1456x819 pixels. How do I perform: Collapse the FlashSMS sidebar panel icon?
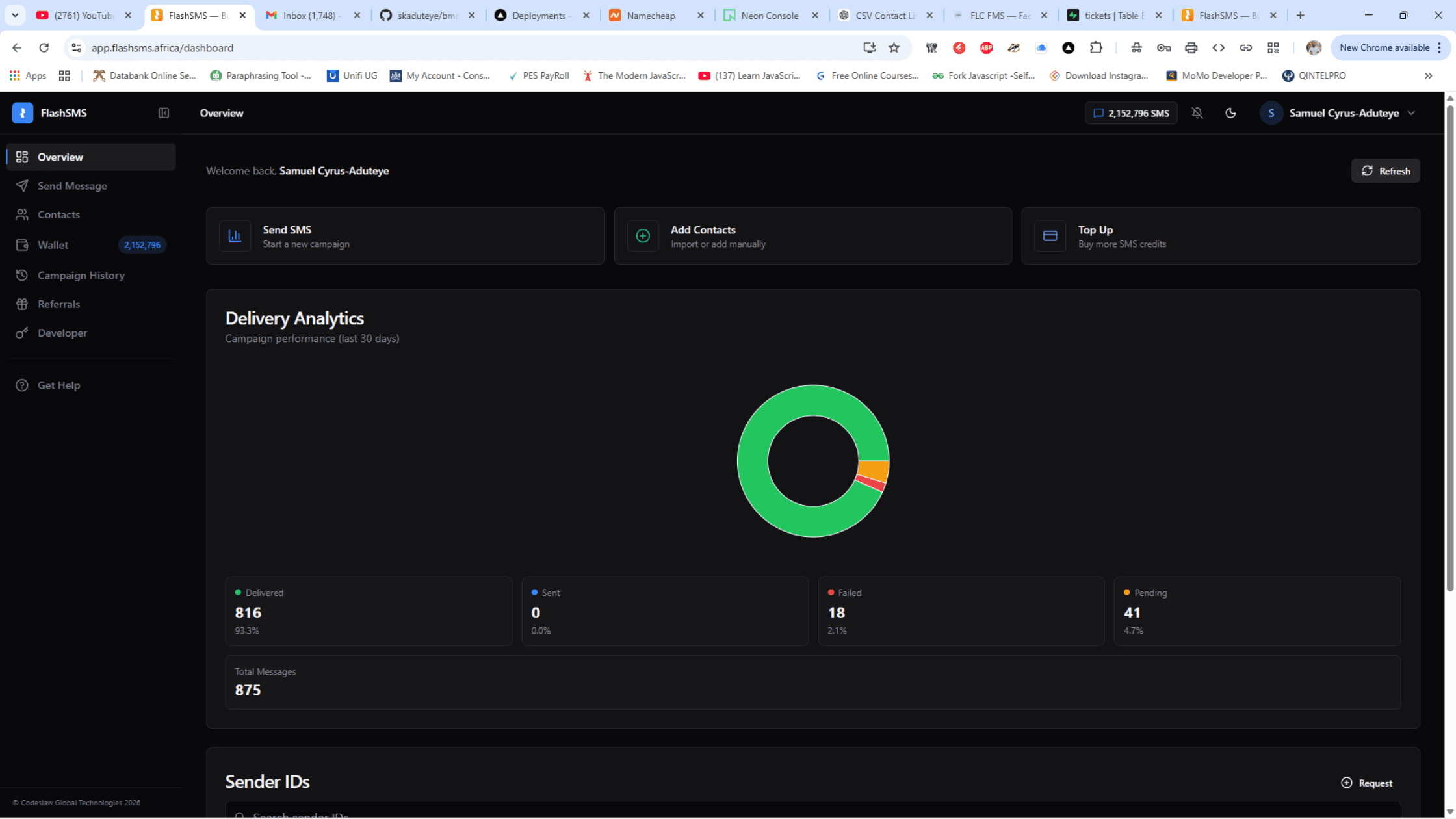(163, 113)
